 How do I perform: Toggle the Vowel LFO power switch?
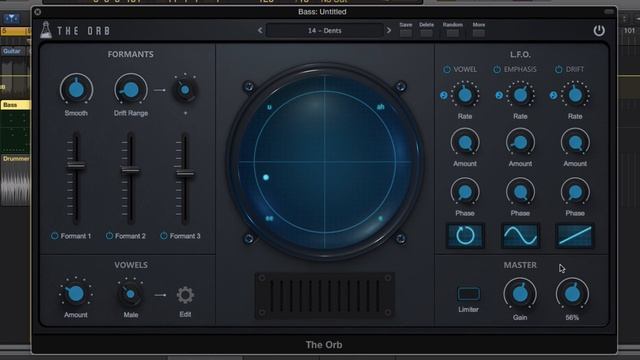(447, 69)
